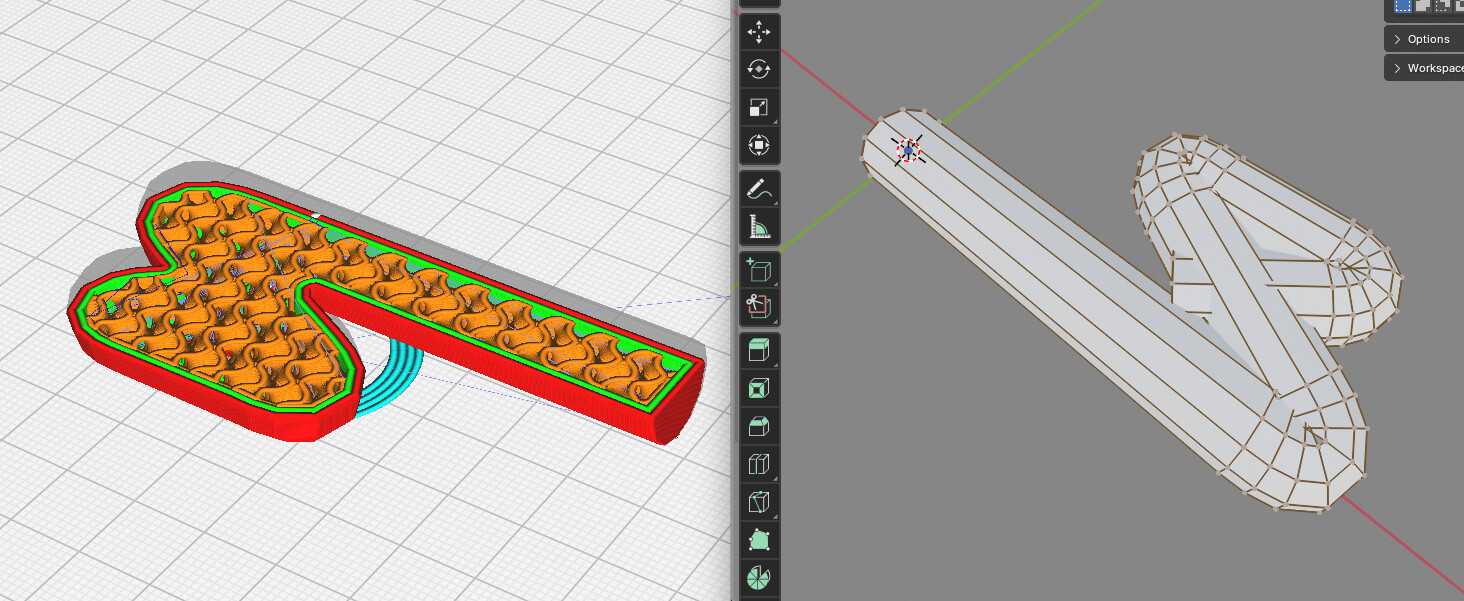Screen dimensions: 1464x601
Task: Expand the Options panel
Action: pos(1424,39)
